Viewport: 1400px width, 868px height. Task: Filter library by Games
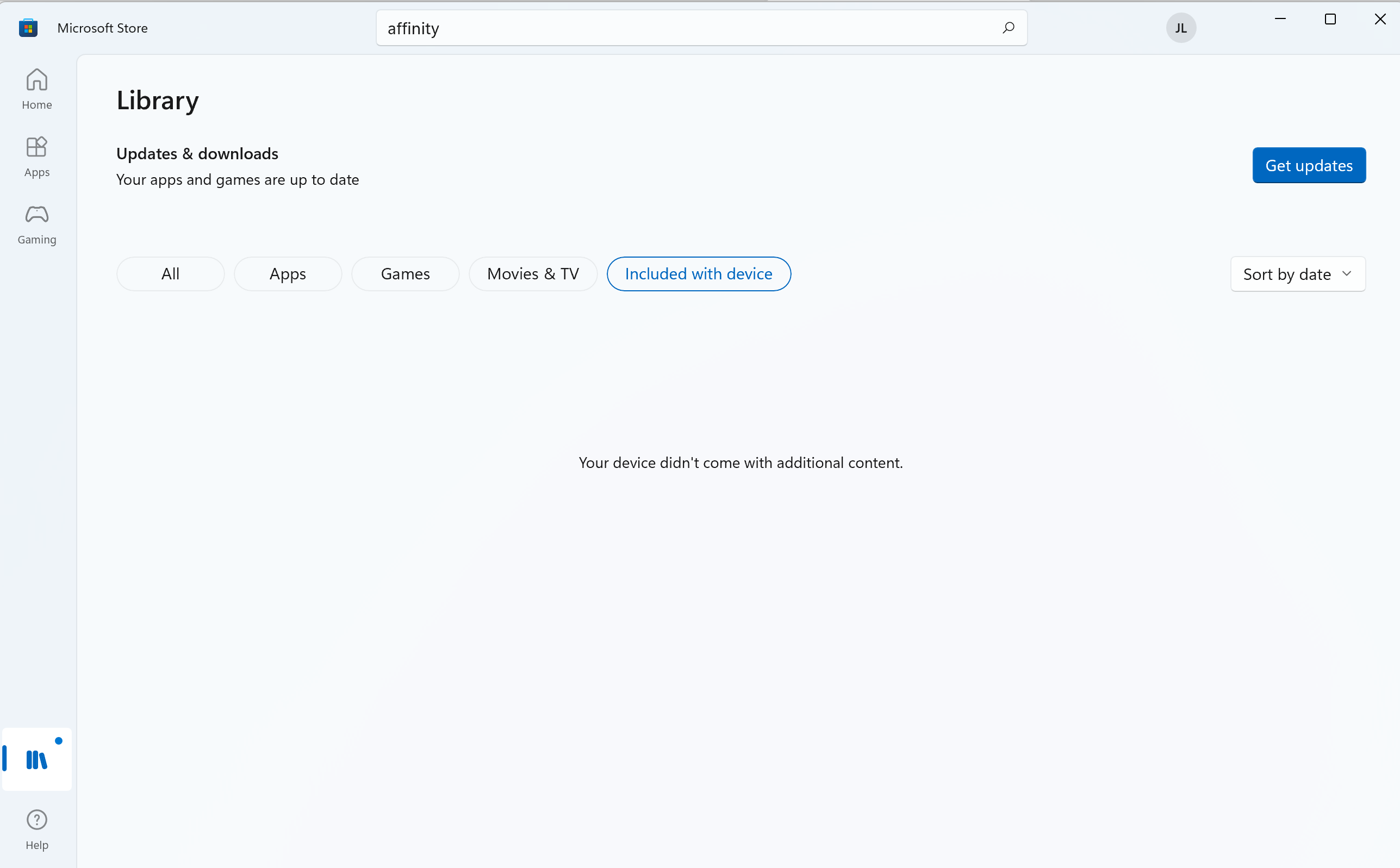[x=405, y=274]
